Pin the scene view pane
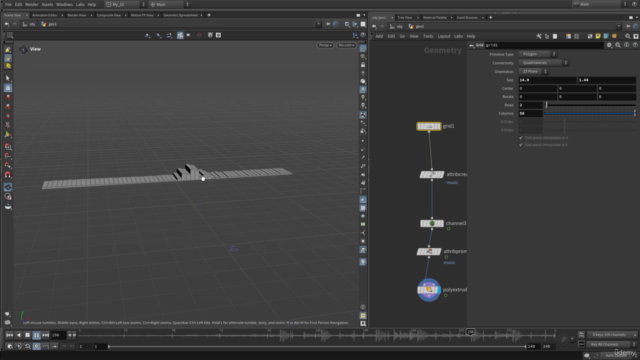This screenshot has width=640, height=360. coord(328,24)
